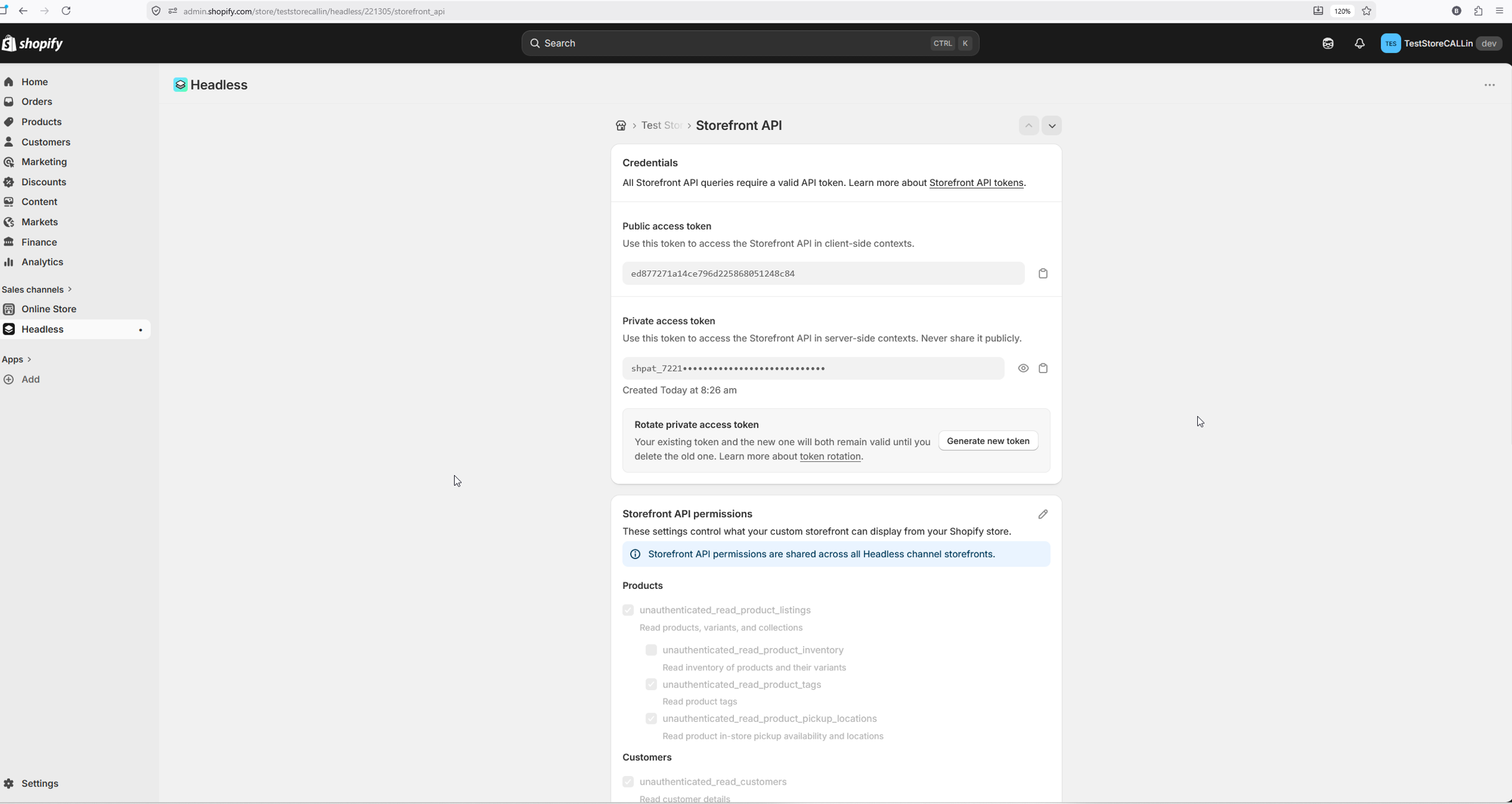Reveal the private access token with eye icon

pos(1023,368)
